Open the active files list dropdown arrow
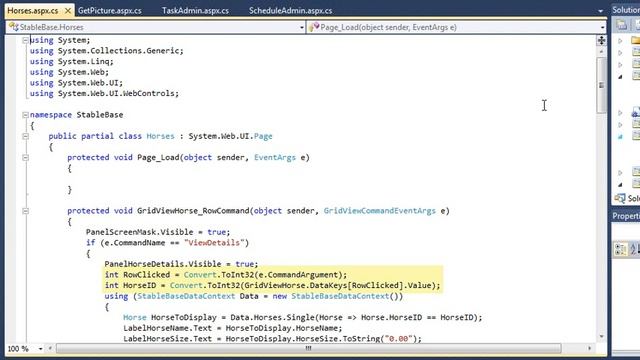This screenshot has width=640, height=360. pyautogui.click(x=600, y=11)
